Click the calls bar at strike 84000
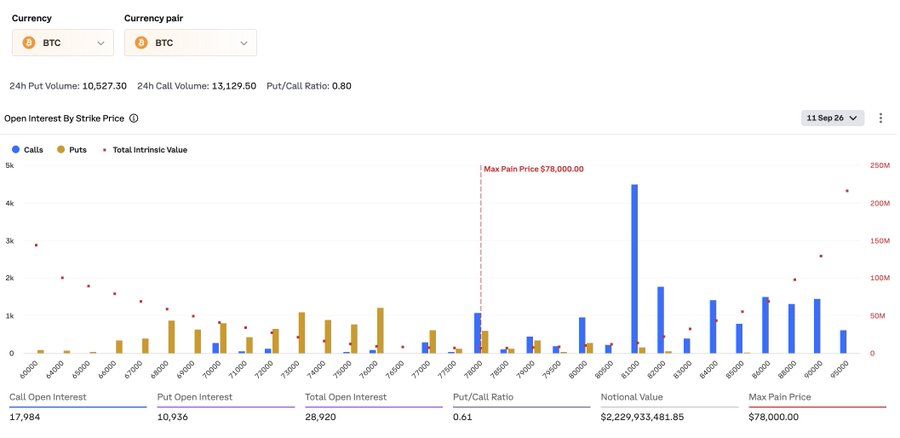The height and width of the screenshot is (438, 900). pyautogui.click(x=713, y=327)
